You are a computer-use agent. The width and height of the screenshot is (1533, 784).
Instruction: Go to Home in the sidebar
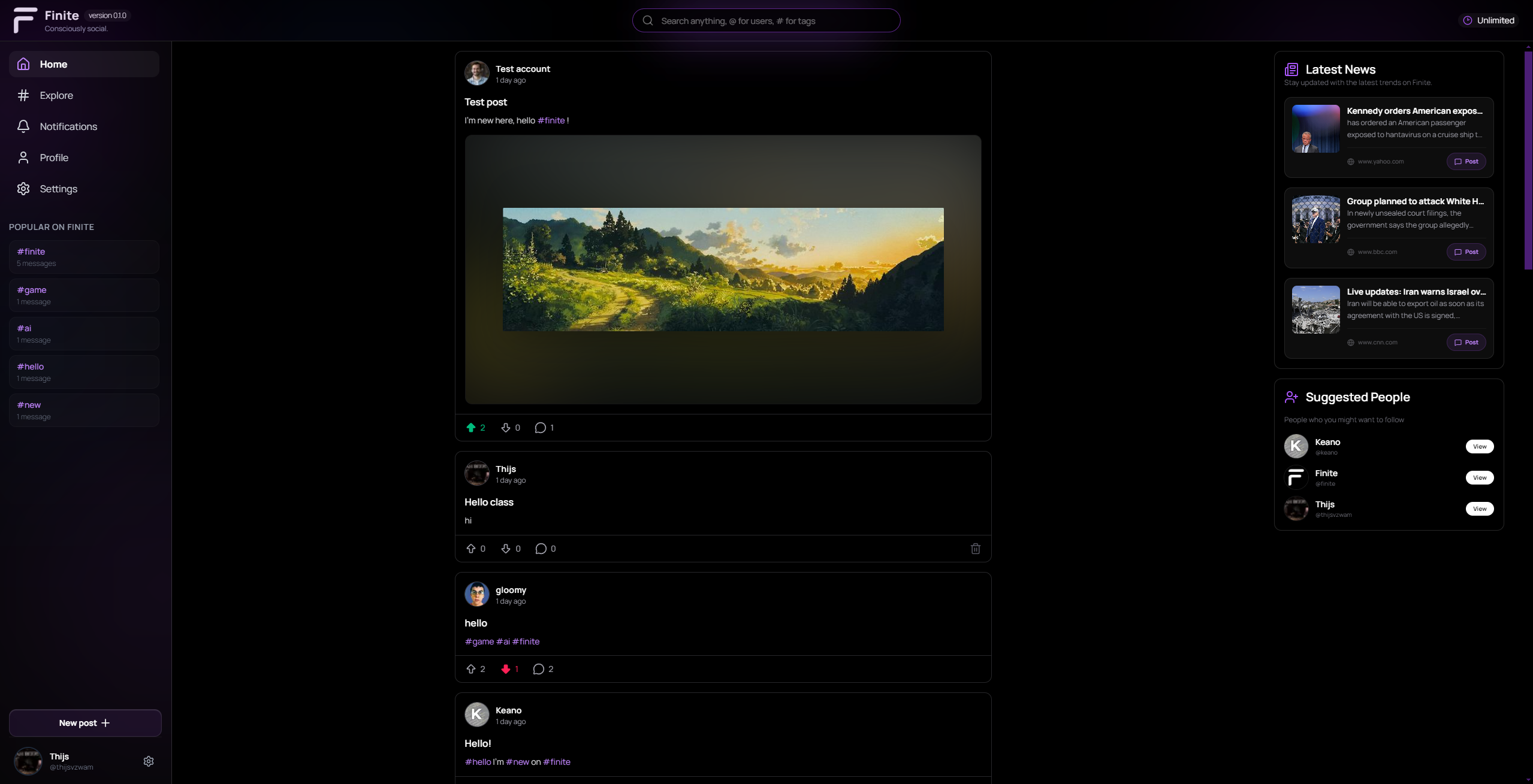84,64
